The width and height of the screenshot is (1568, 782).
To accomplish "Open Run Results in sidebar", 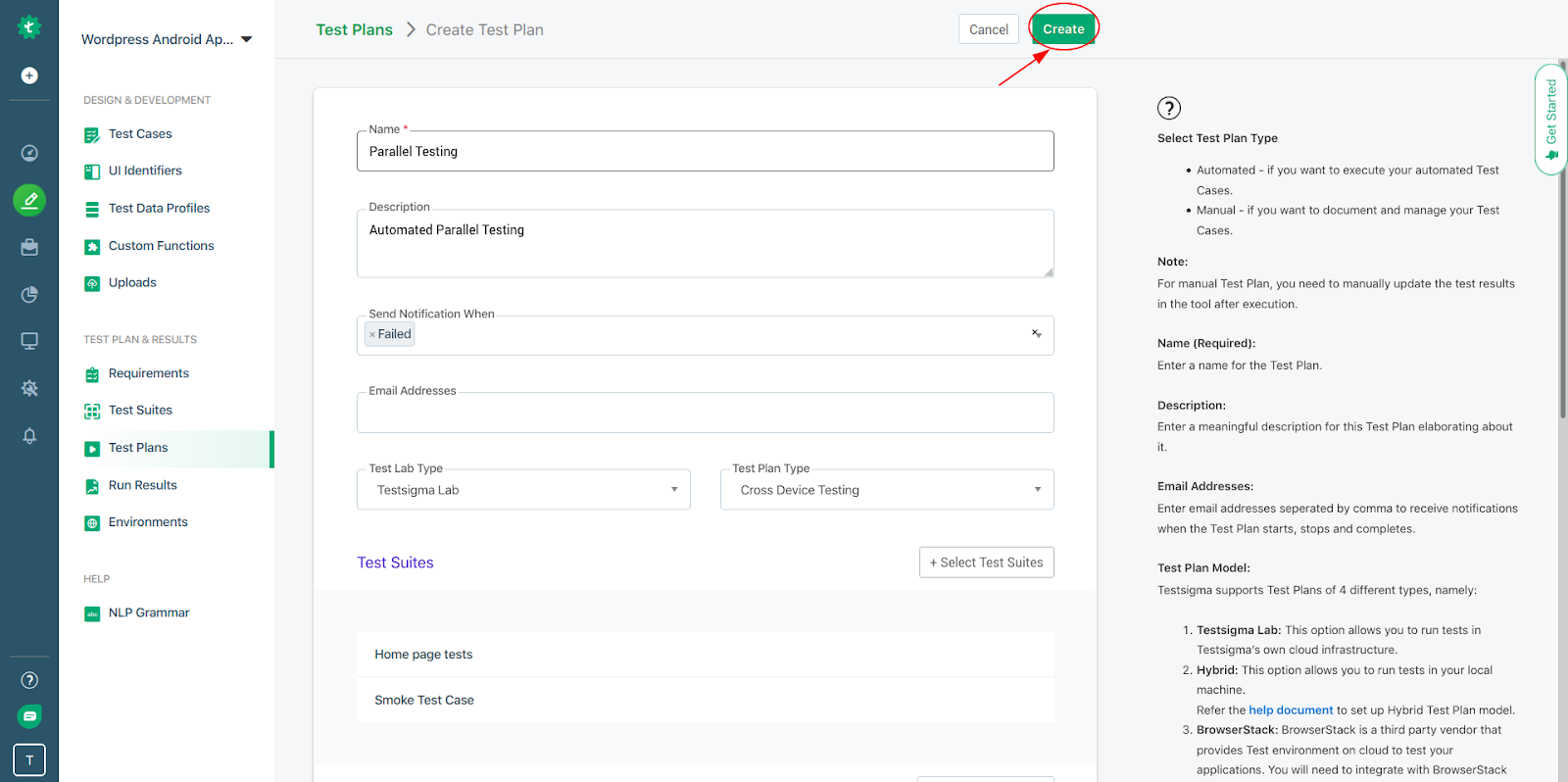I will [142, 485].
